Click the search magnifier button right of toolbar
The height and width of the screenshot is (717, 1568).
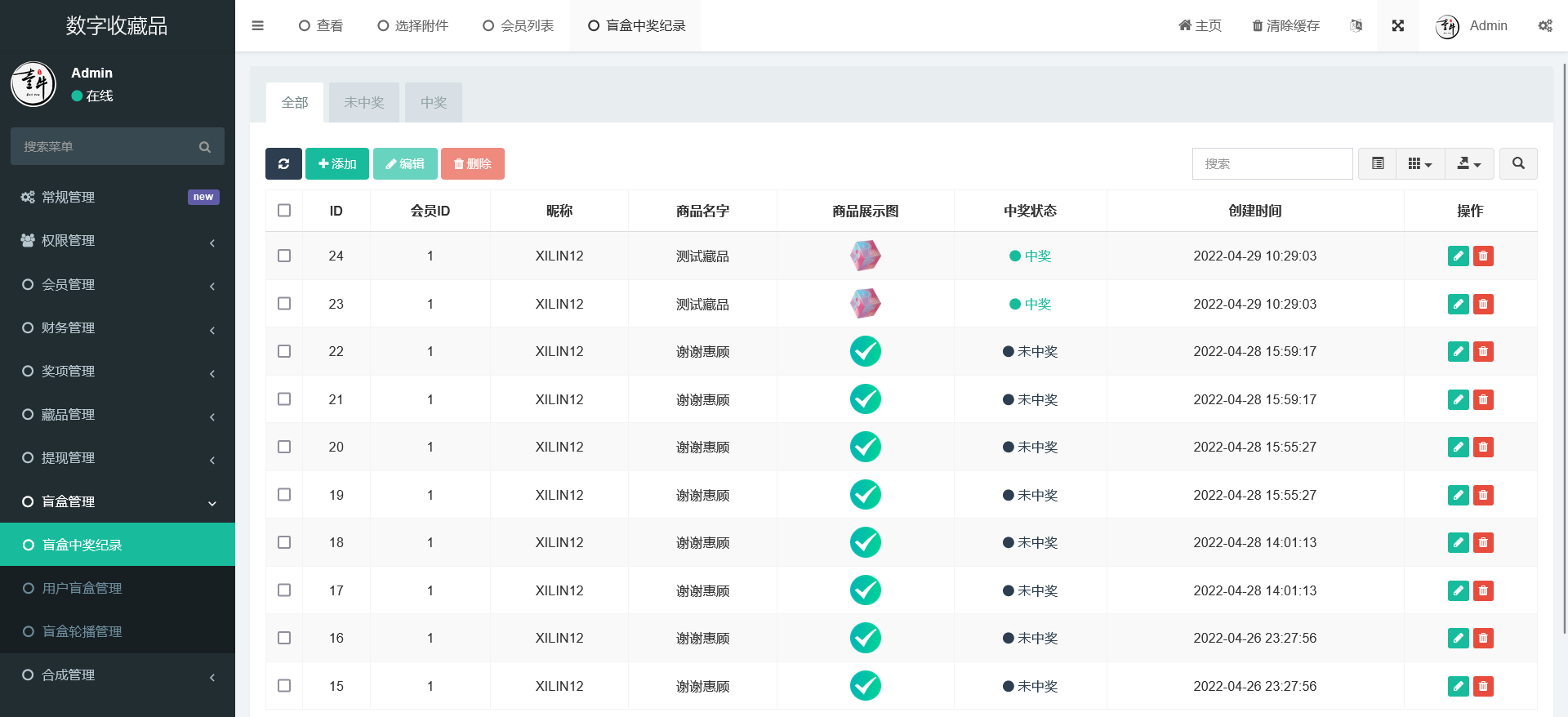(1517, 164)
